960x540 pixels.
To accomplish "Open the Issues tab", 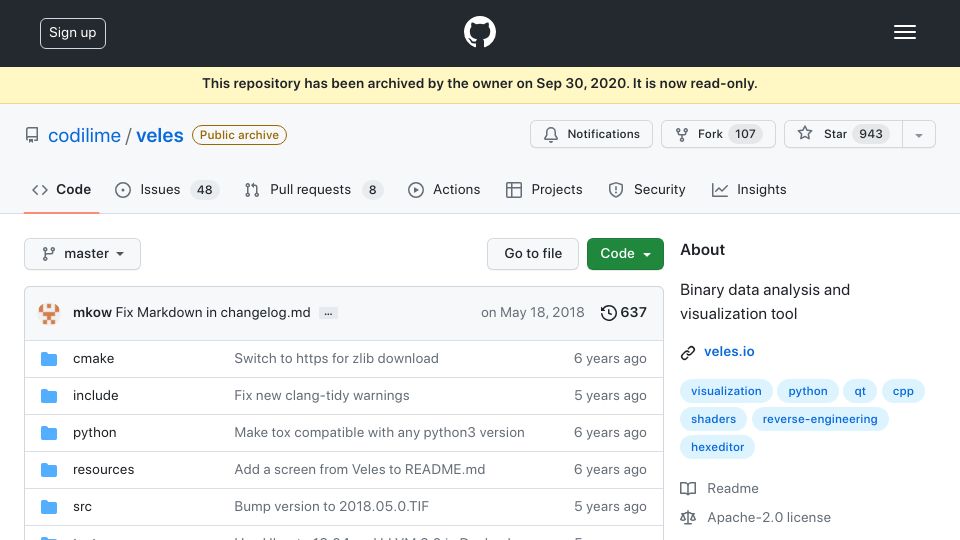I will pyautogui.click(x=166, y=190).
